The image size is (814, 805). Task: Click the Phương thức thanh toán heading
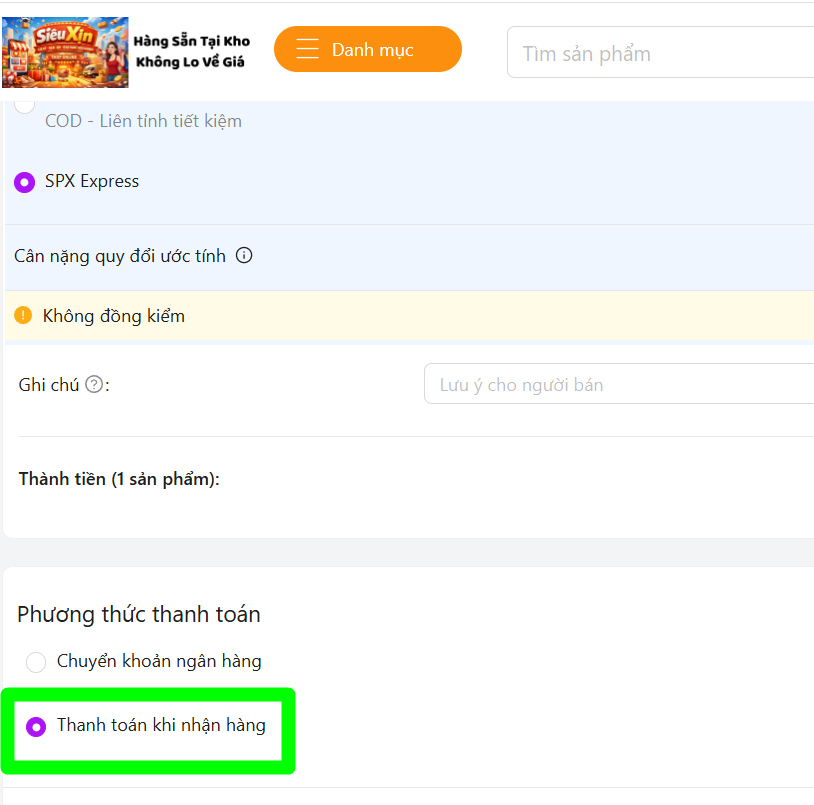tap(139, 615)
